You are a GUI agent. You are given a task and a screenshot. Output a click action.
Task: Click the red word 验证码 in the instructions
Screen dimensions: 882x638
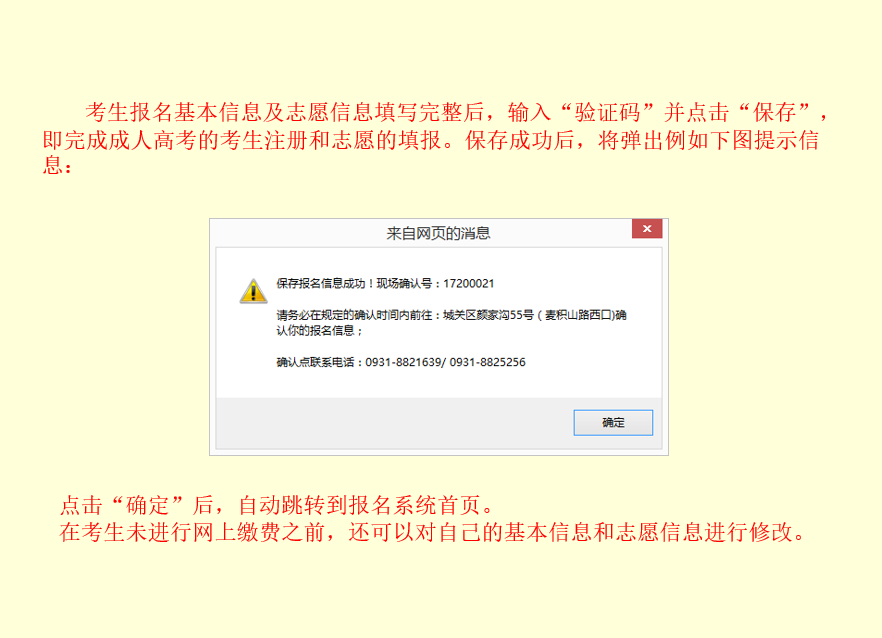(608, 113)
